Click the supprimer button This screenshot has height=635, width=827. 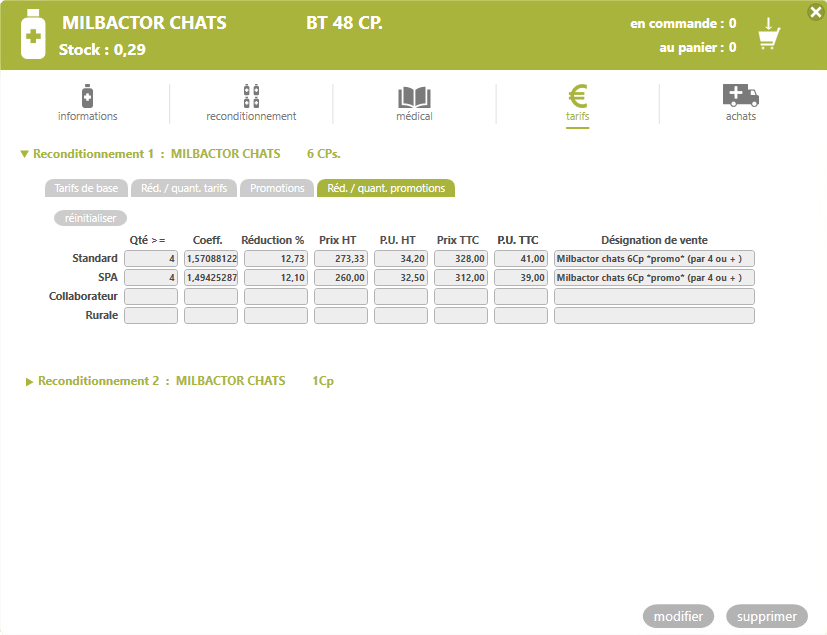pyautogui.click(x=767, y=616)
